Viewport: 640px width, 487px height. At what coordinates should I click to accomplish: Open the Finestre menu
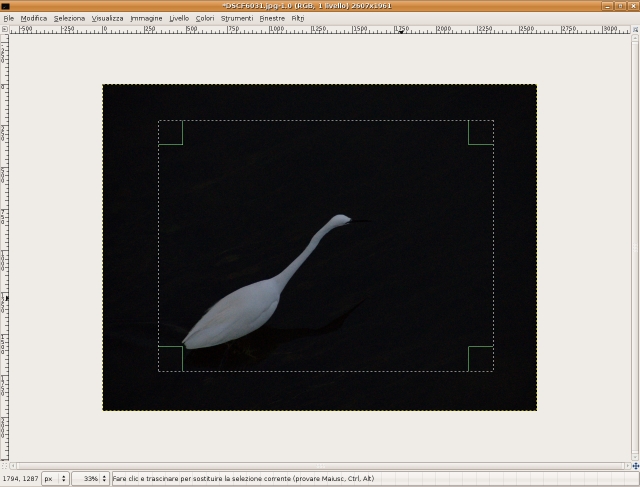coord(272,18)
